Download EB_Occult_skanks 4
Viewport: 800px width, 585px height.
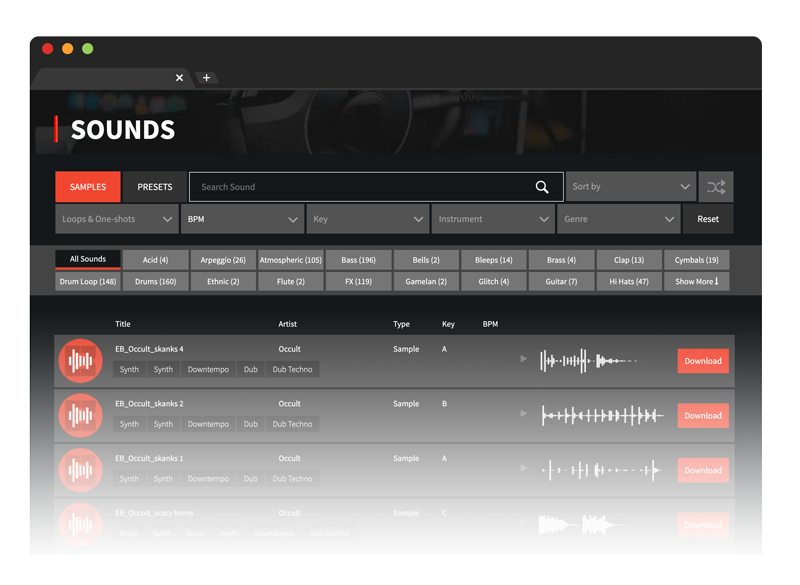pos(703,361)
